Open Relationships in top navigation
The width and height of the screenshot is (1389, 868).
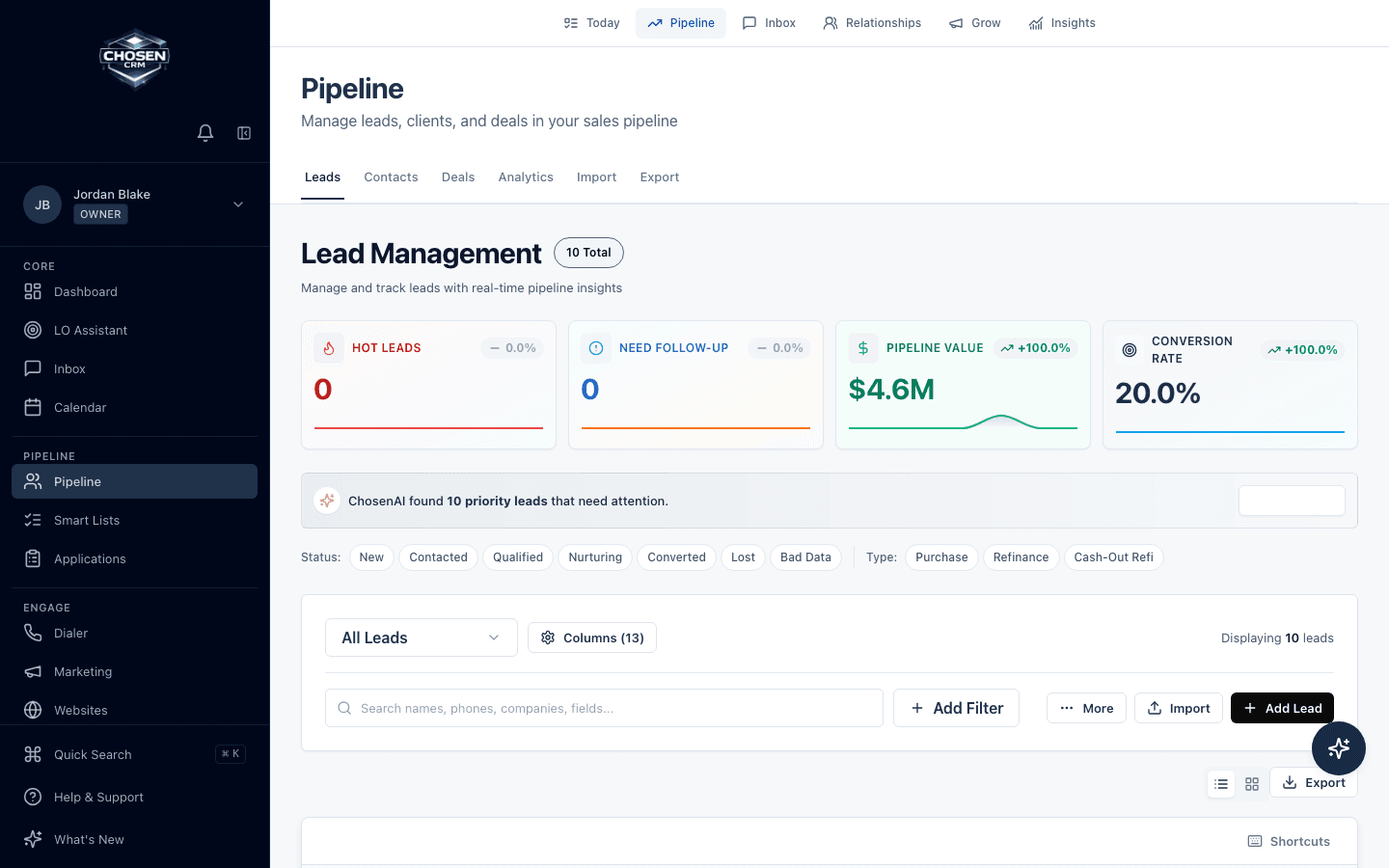pos(872,23)
